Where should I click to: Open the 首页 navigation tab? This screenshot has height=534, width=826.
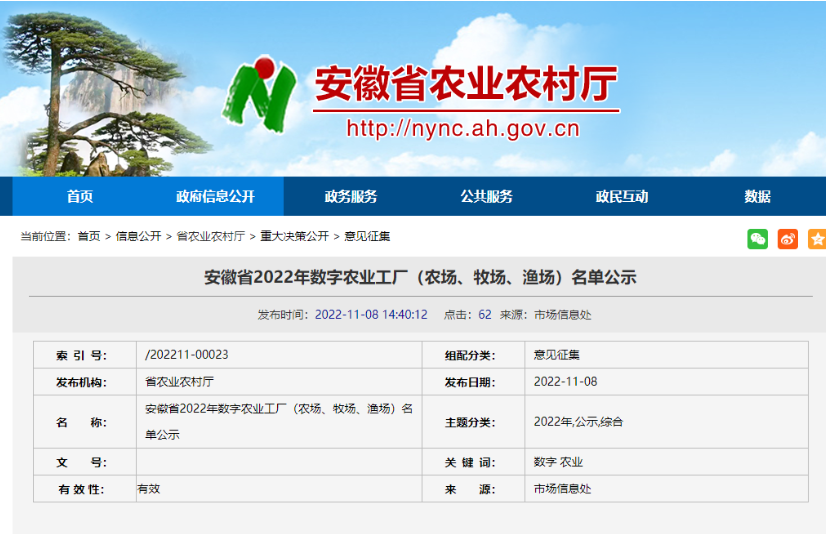[x=80, y=196]
